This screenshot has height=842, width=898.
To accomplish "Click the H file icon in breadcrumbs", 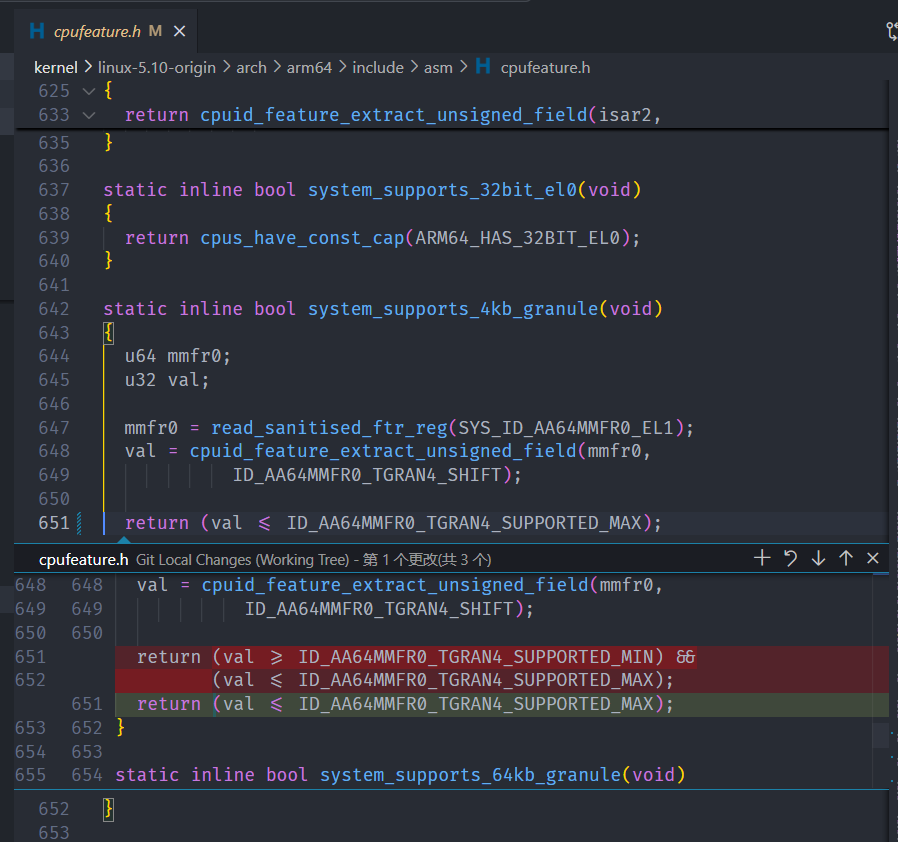I will pyautogui.click(x=483, y=67).
